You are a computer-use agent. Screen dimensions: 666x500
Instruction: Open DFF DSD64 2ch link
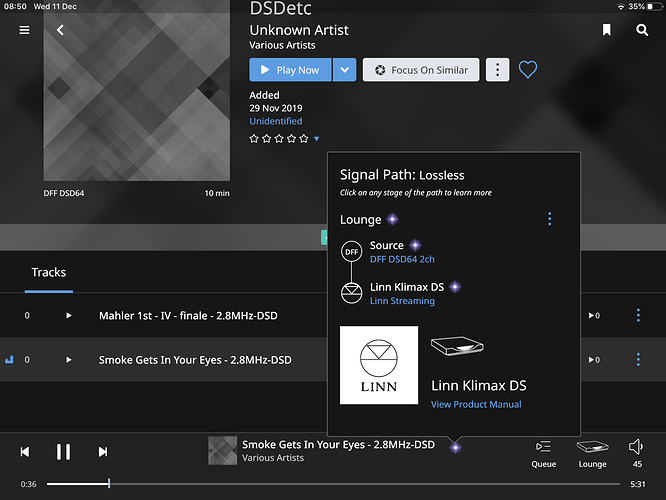tap(402, 259)
